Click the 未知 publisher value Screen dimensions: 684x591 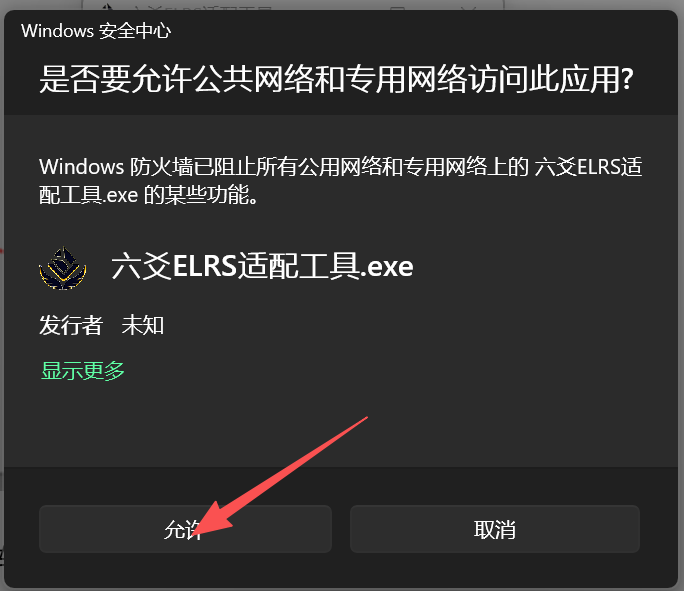click(x=143, y=325)
